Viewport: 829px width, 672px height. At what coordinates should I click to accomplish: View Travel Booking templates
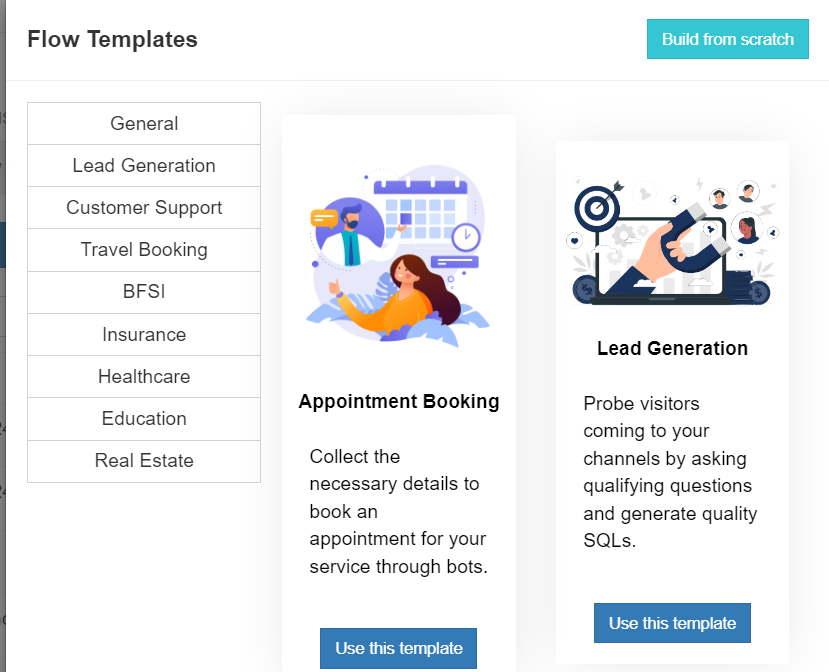[x=143, y=249]
